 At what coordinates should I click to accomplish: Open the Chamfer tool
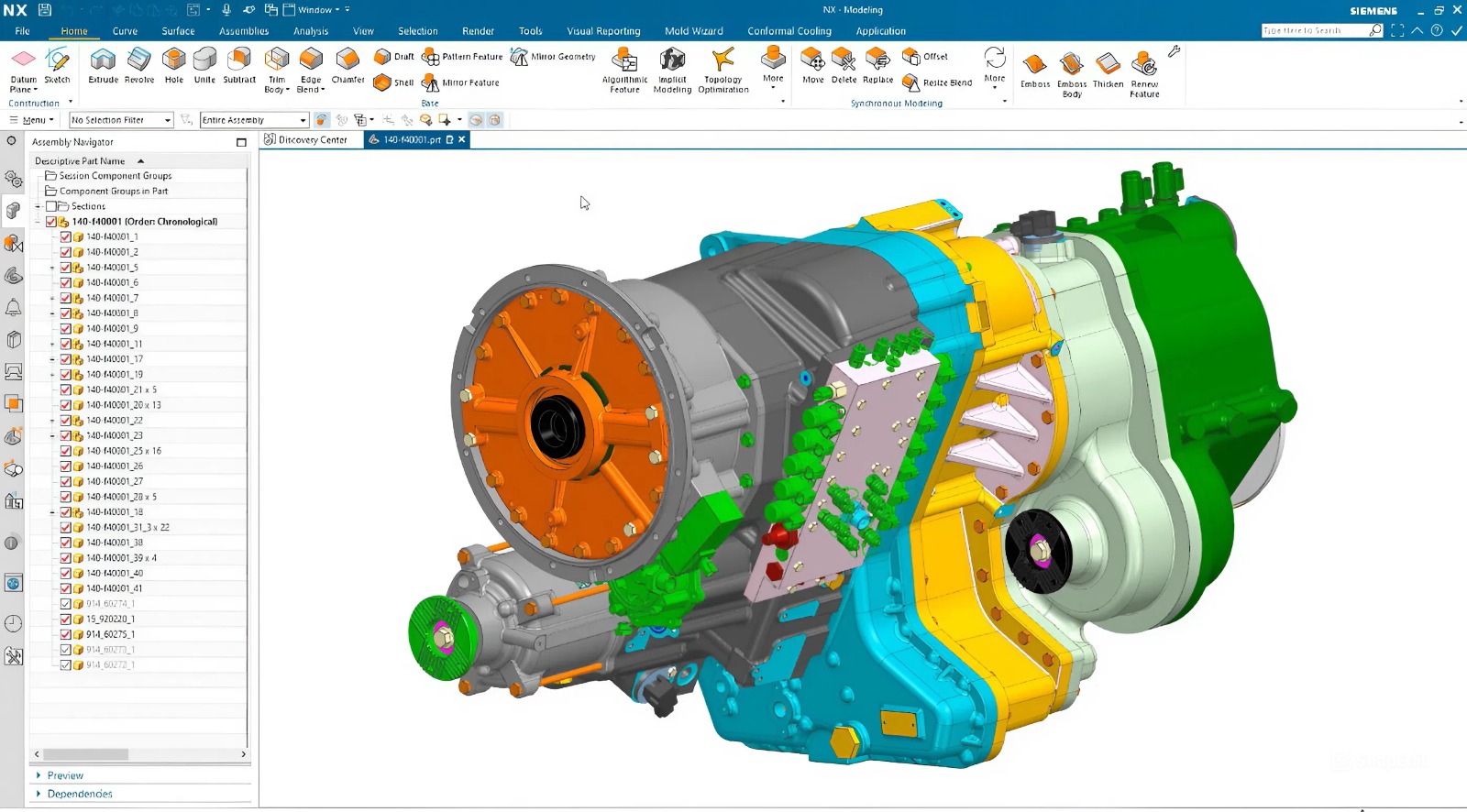[347, 64]
